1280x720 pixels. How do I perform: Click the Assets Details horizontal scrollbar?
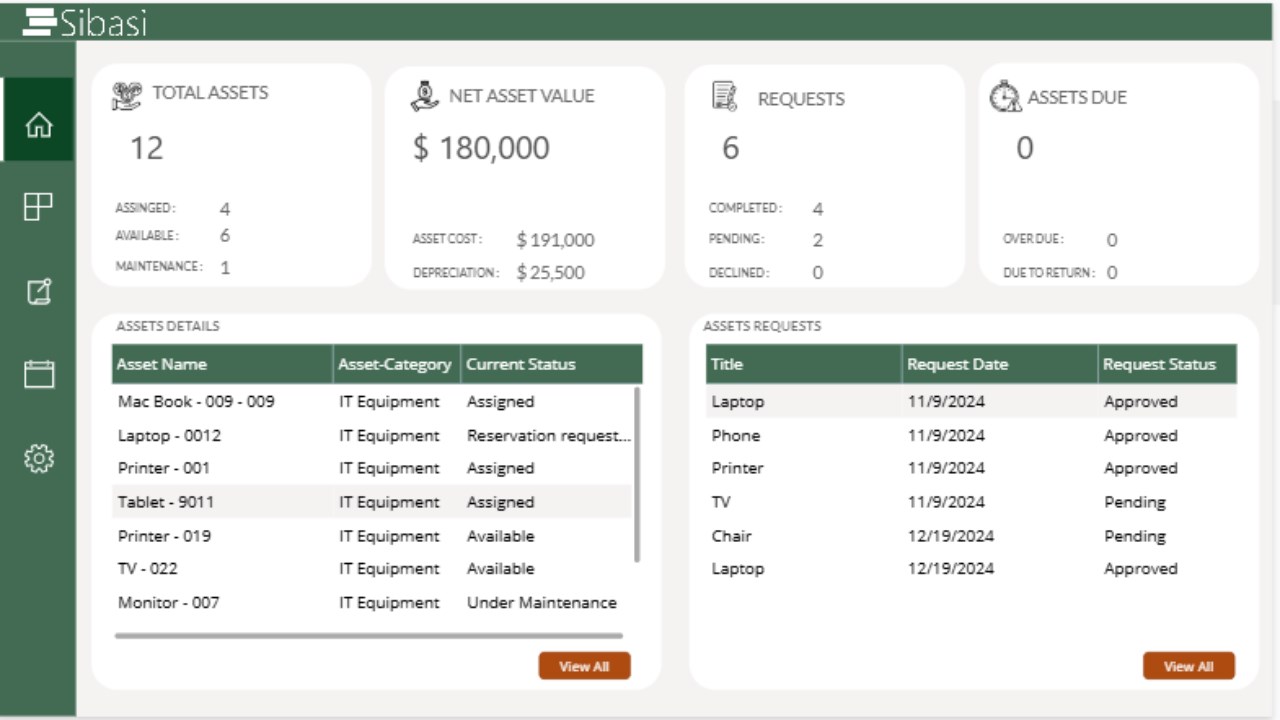369,635
